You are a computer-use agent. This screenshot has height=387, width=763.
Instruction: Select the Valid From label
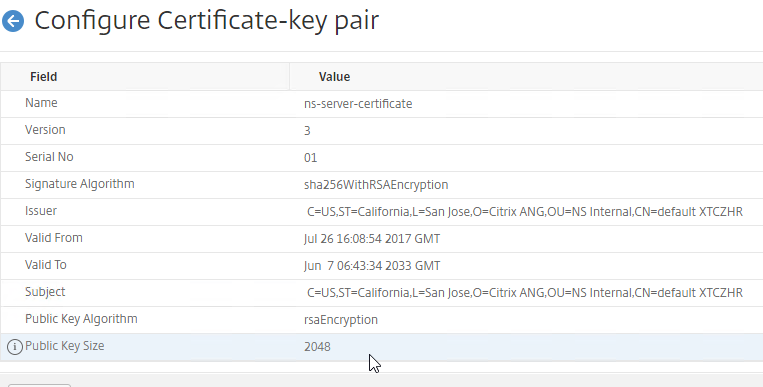click(54, 238)
